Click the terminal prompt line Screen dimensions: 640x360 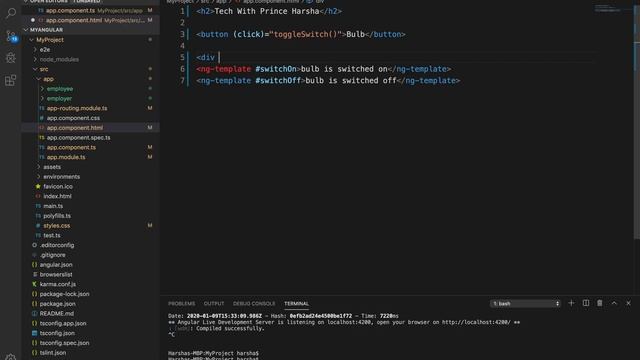(x=213, y=353)
